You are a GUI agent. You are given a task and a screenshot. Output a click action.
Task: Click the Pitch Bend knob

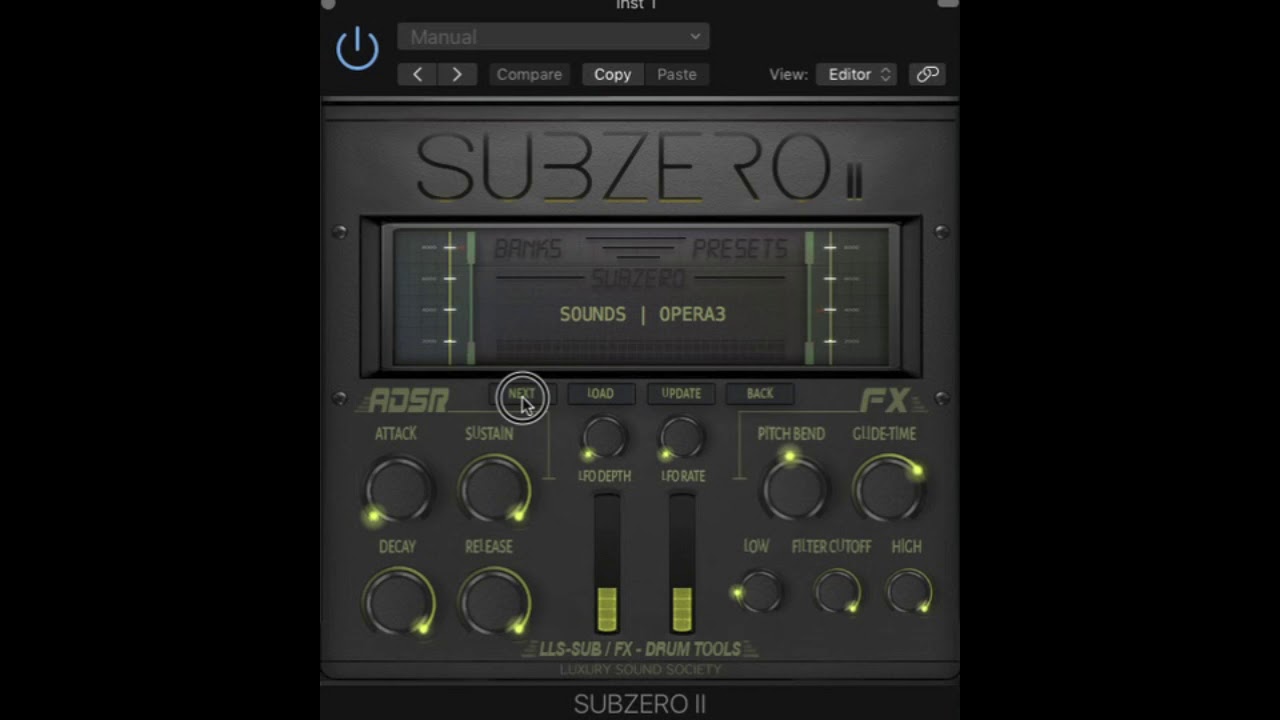click(x=794, y=488)
